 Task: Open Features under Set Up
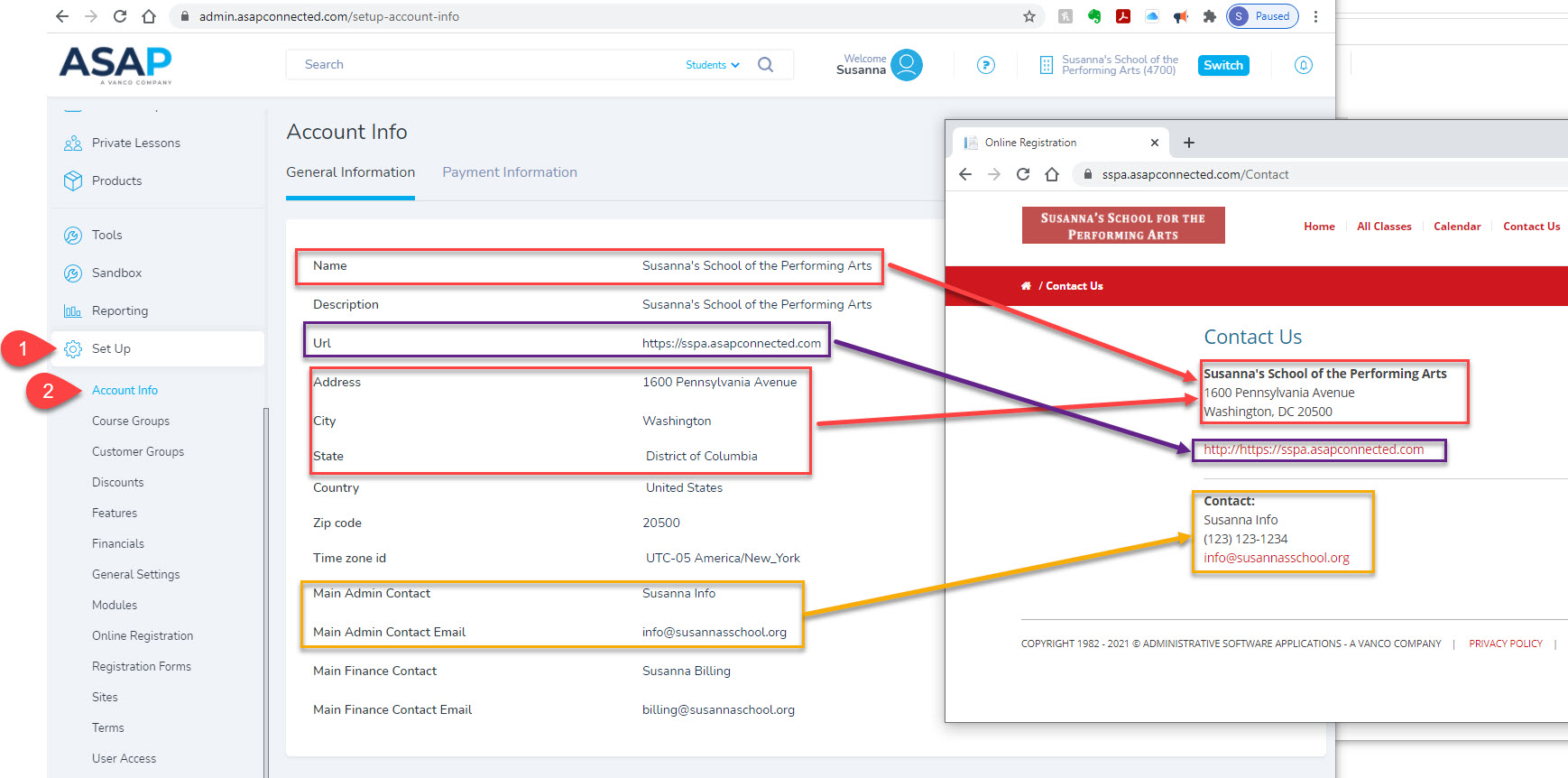115,513
